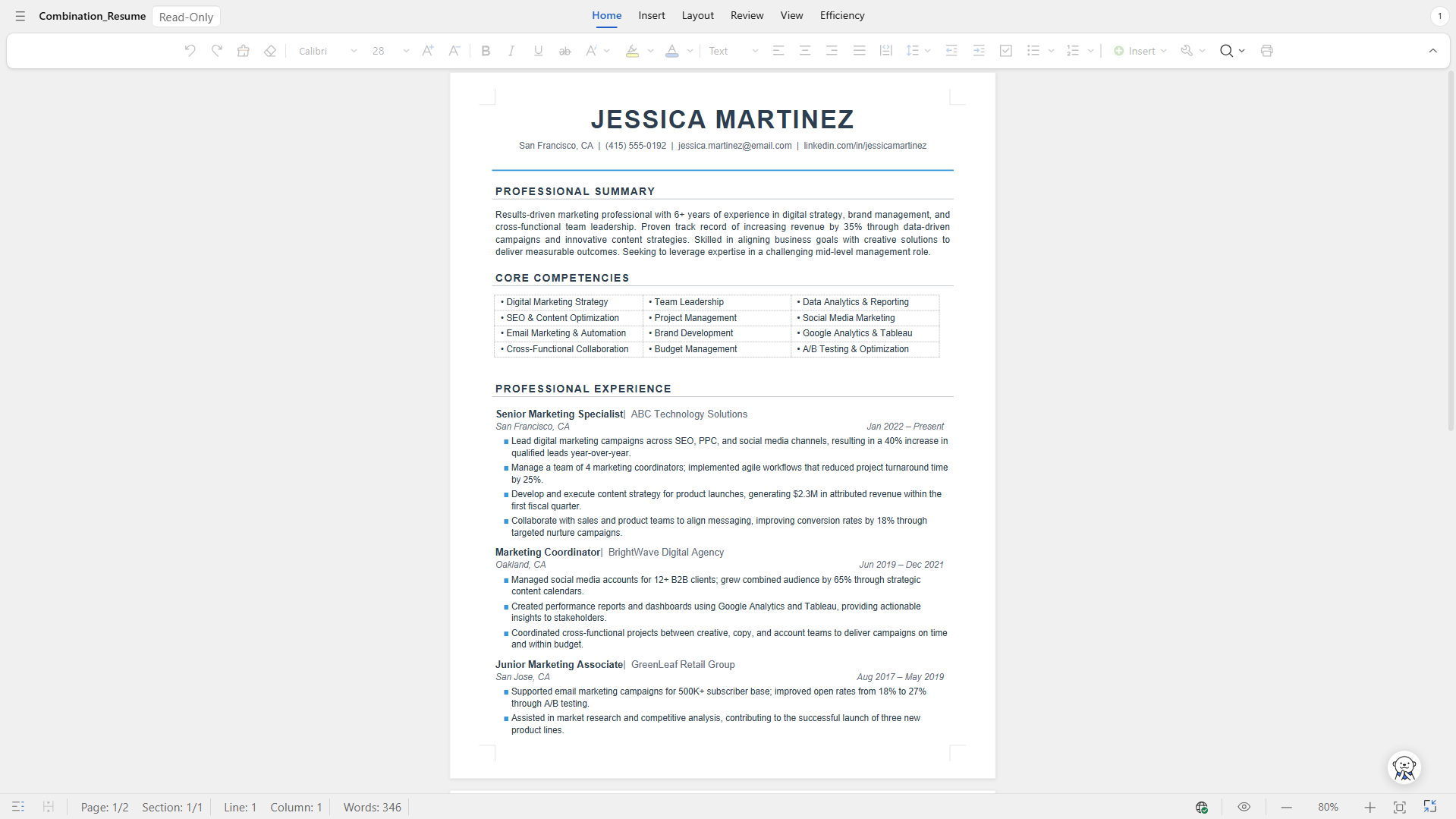The width and height of the screenshot is (1456, 819).
Task: Collapse the toolbar with chevron
Action: [x=1432, y=51]
